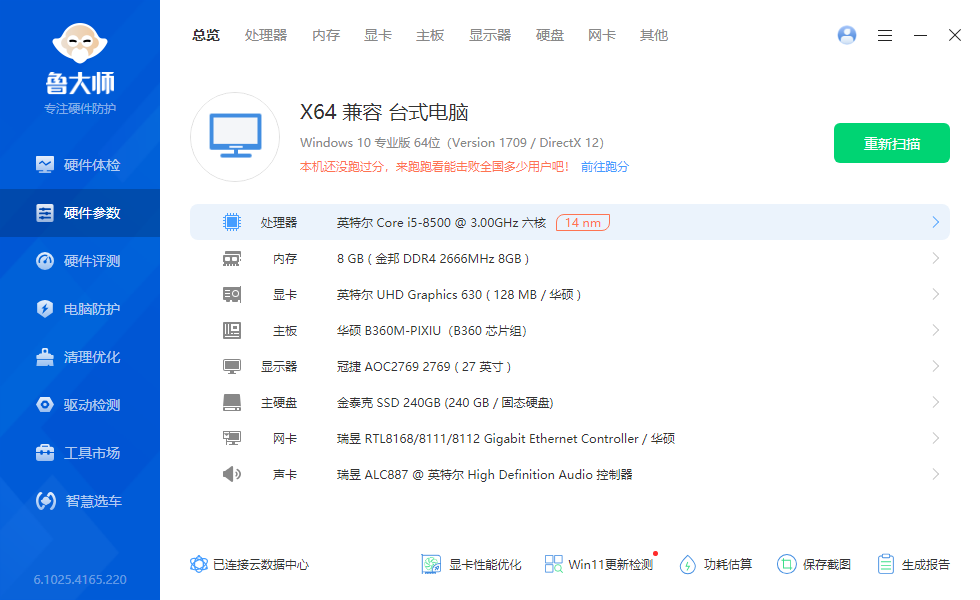Select 电脑防护 from the sidebar
Viewport: 980px width, 600px height.
[x=80, y=308]
